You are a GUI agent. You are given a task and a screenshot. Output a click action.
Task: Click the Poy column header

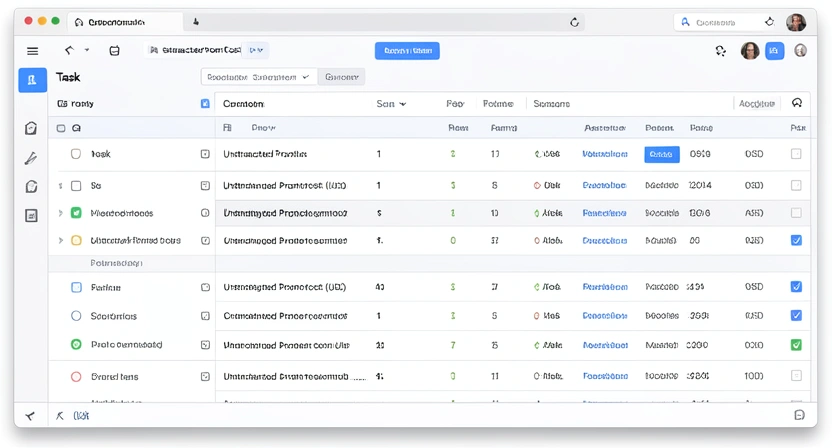(455, 104)
